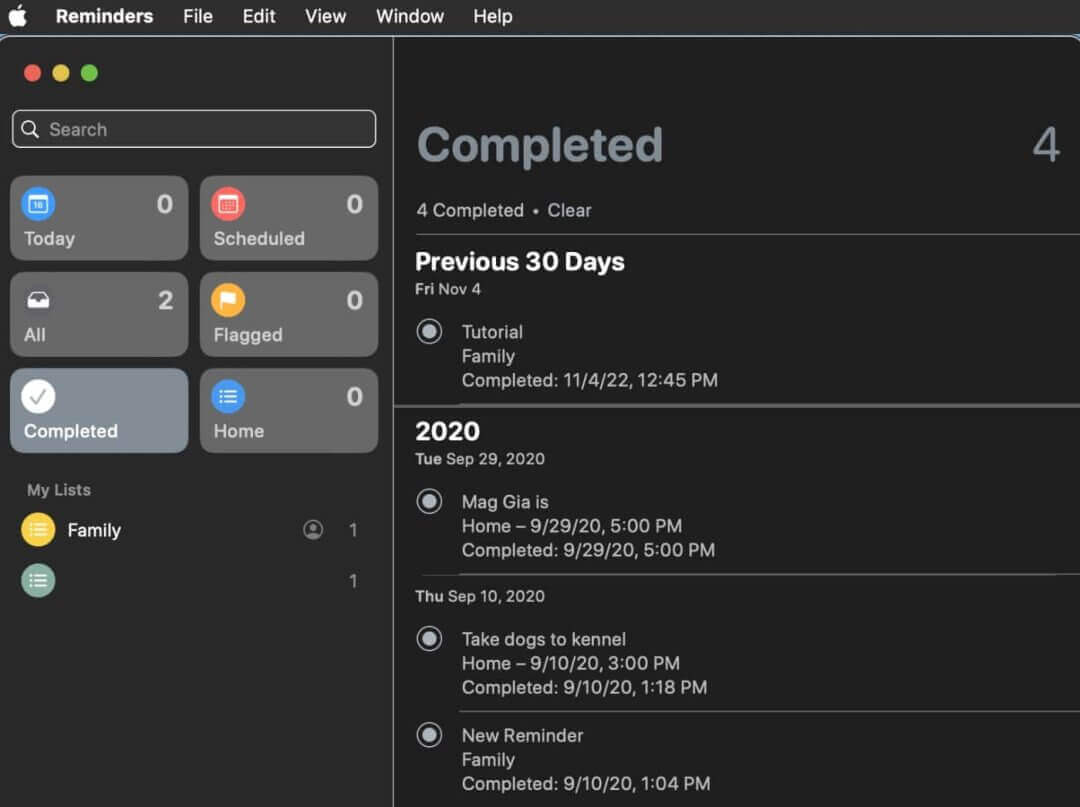Image resolution: width=1080 pixels, height=807 pixels.
Task: Uncheck the Mag Gia is reminder
Action: (x=429, y=501)
